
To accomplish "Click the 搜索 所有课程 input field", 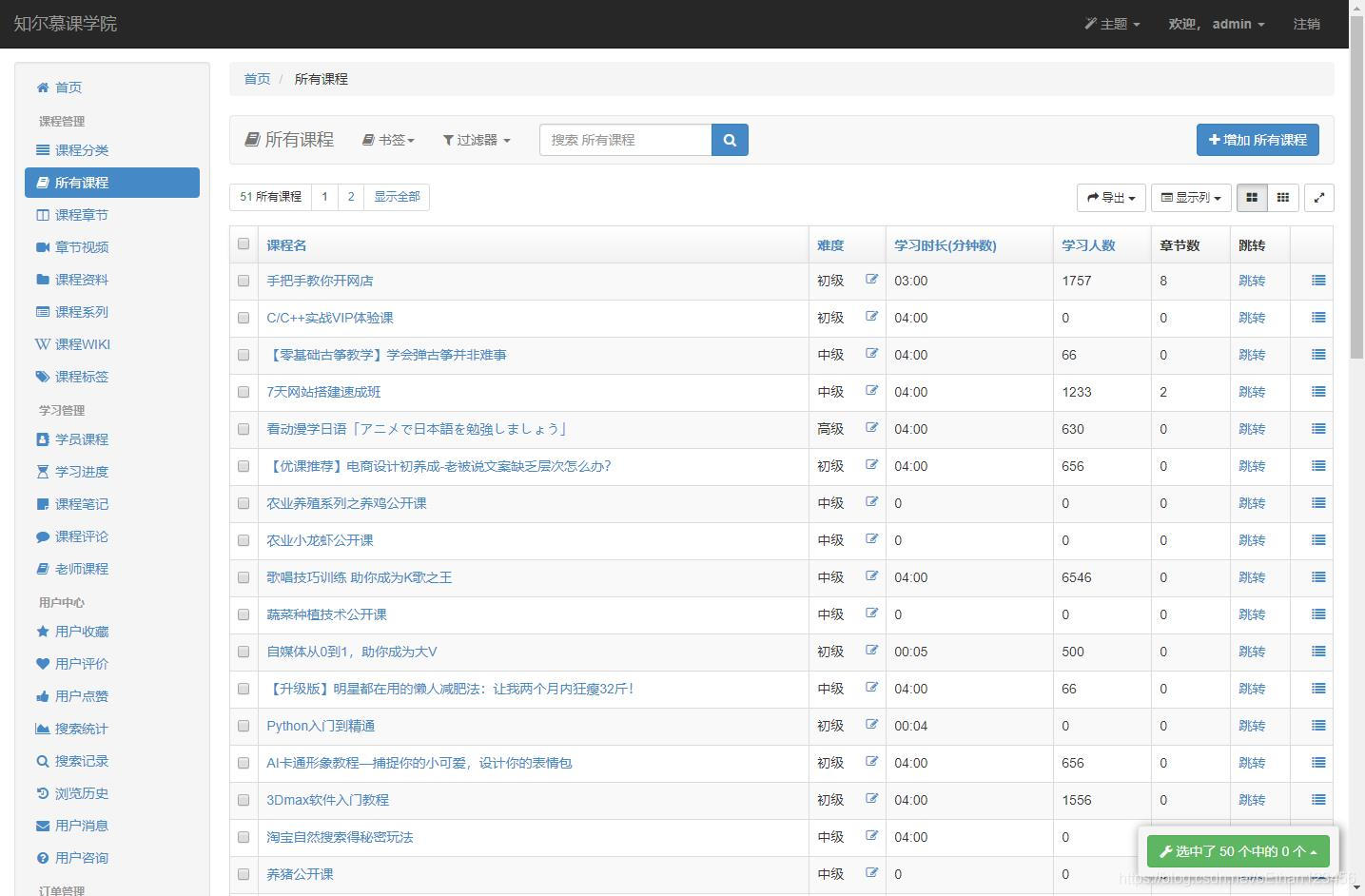I will pyautogui.click(x=626, y=140).
